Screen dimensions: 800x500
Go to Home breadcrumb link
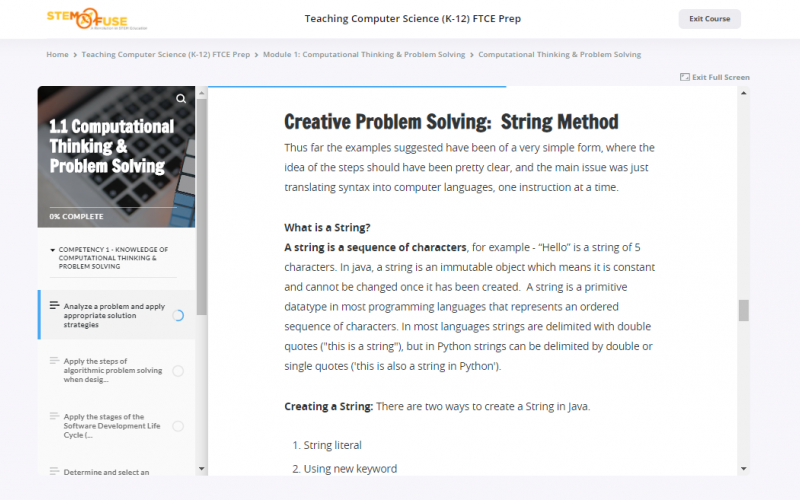pyautogui.click(x=57, y=54)
